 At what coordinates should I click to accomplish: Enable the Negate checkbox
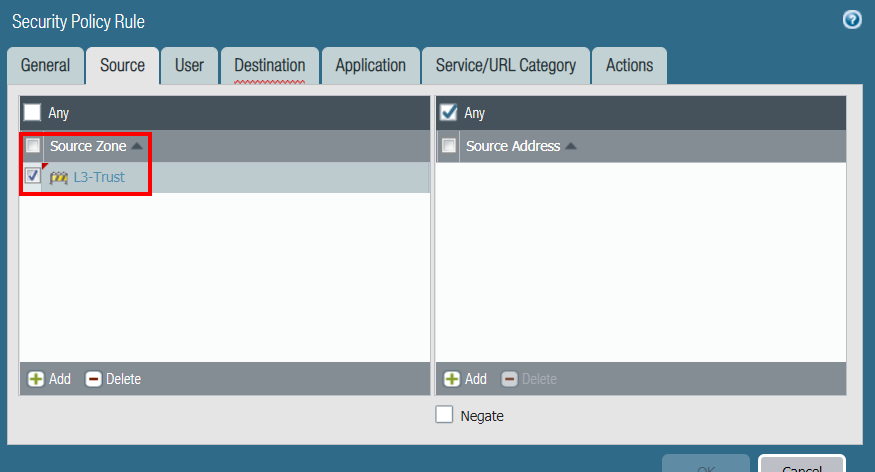point(445,415)
